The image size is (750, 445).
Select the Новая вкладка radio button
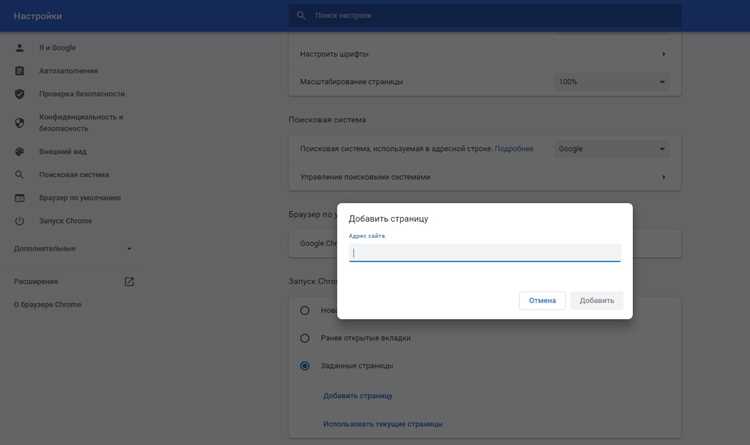click(305, 310)
